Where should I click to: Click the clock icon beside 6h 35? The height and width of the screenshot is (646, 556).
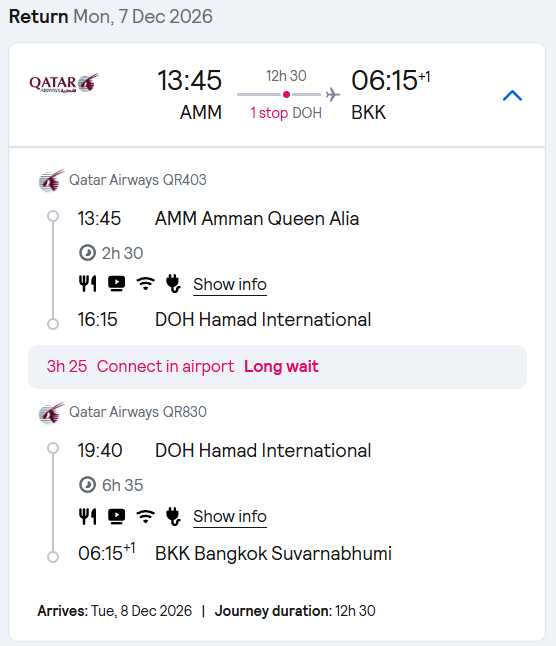tap(87, 485)
